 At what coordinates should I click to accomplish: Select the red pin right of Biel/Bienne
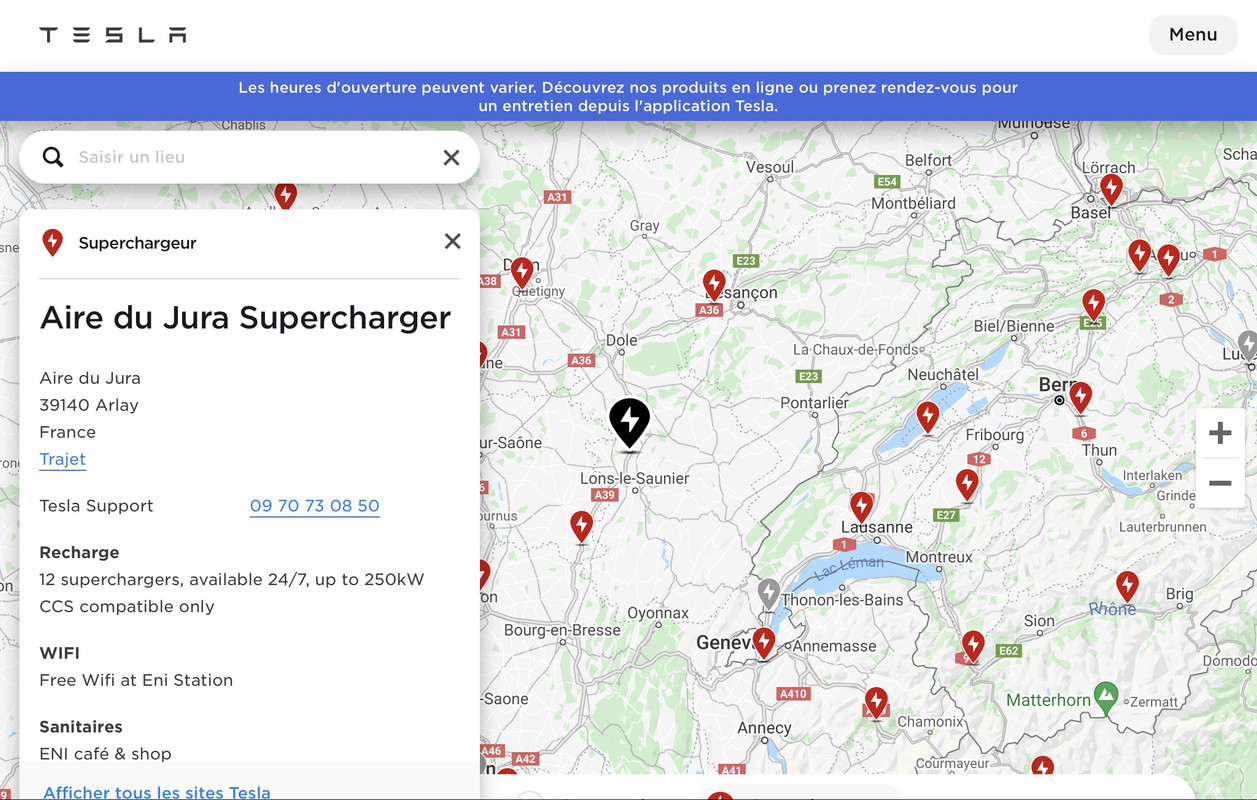click(x=1094, y=304)
